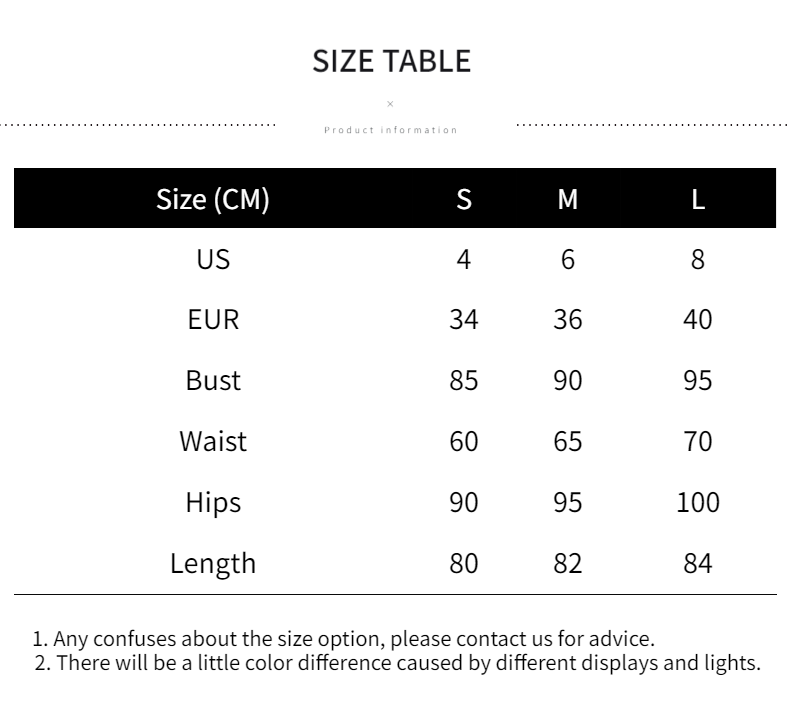Select the Length value 82 for size M
This screenshot has width=790, height=719.
[x=568, y=563]
